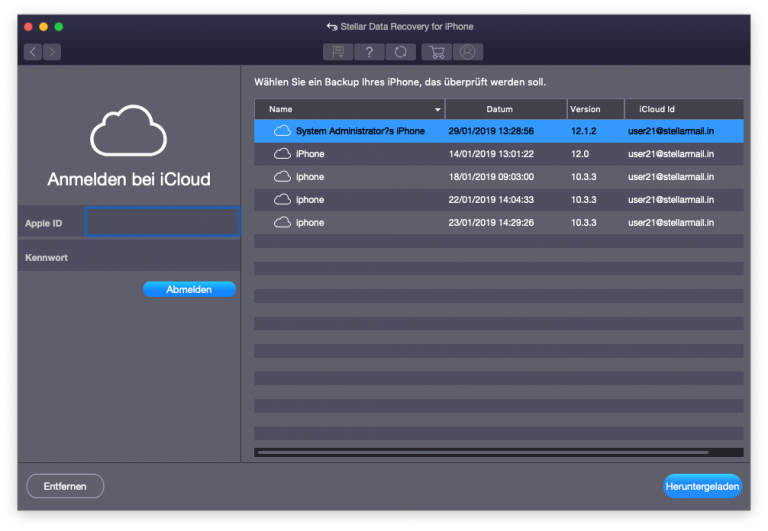Focus the Apple ID input field
768x531 pixels.
point(162,222)
